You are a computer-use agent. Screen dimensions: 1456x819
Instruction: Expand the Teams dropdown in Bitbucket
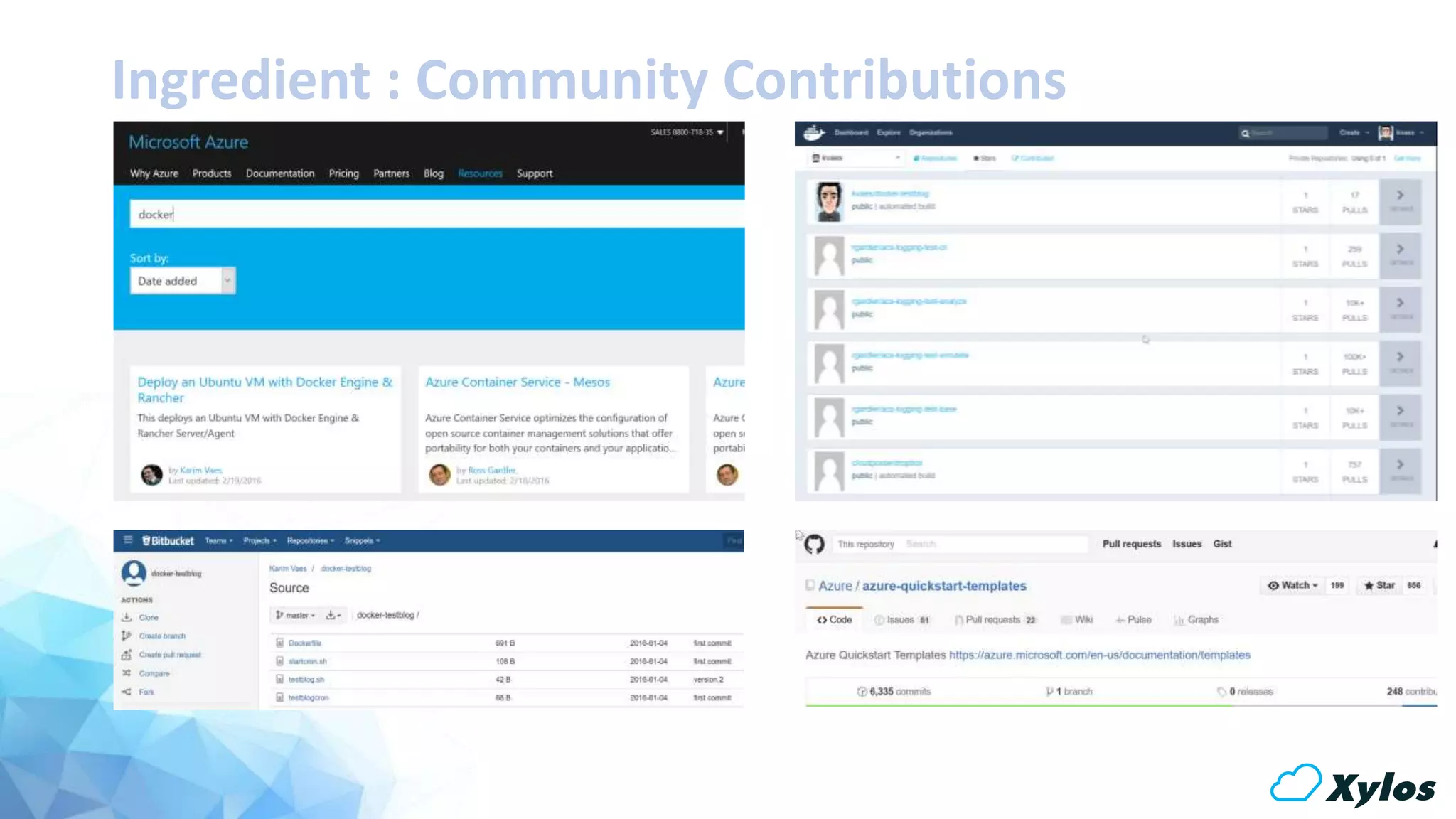tap(219, 541)
